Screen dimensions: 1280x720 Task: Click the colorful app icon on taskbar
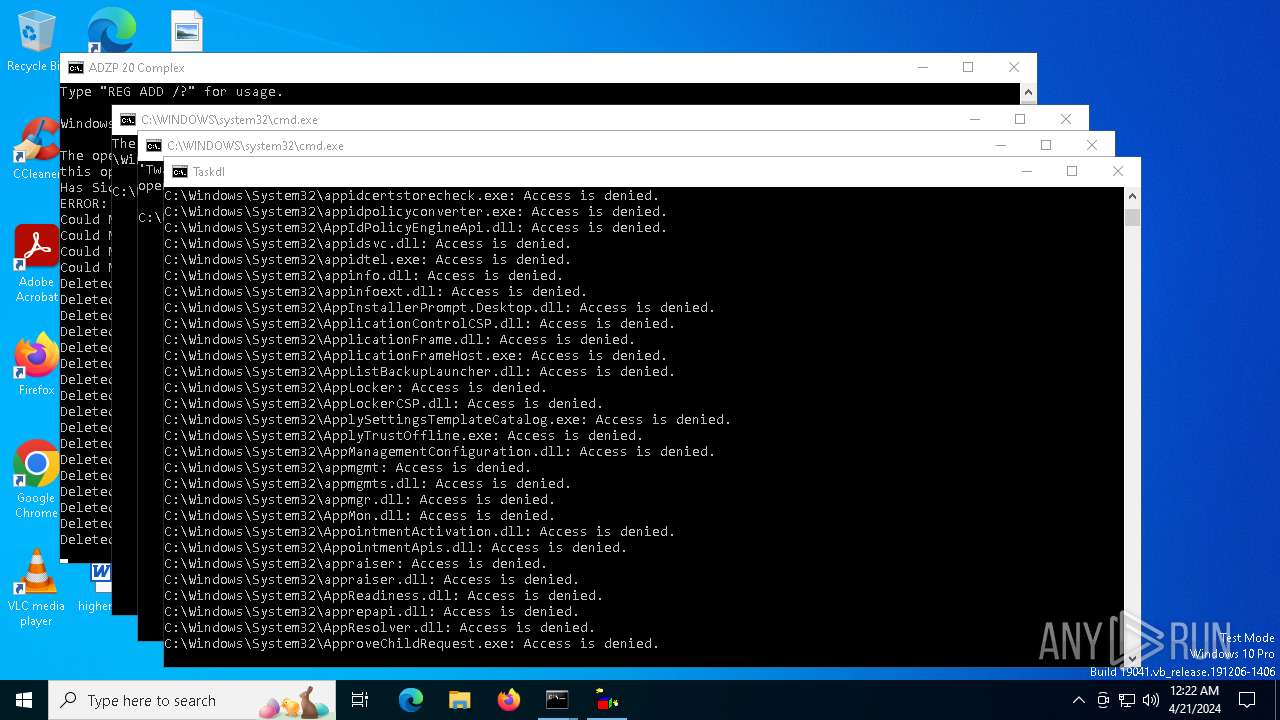point(606,700)
